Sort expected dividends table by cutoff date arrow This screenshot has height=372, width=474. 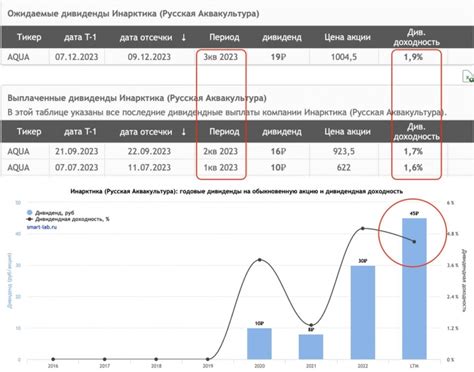[183, 37]
